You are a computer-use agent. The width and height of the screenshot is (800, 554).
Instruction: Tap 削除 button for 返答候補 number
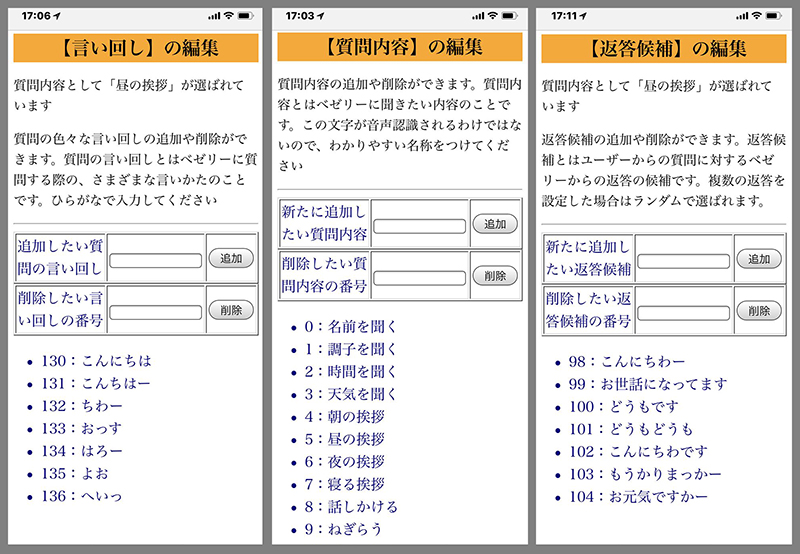(x=759, y=310)
